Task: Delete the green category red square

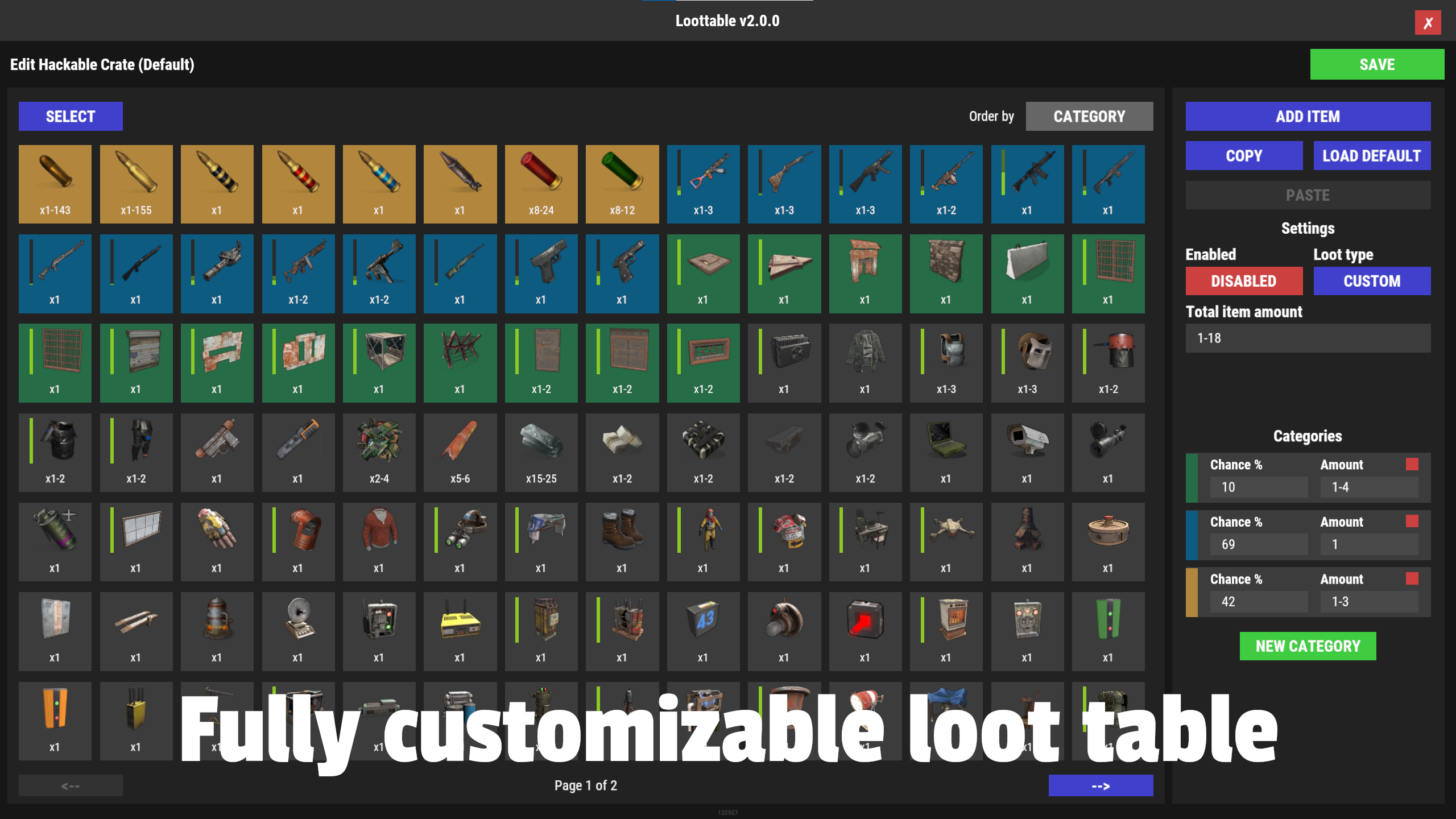Action: (x=1412, y=465)
